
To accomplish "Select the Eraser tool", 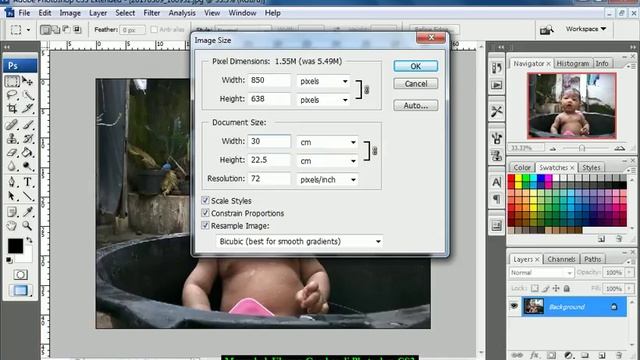I will tap(12, 153).
